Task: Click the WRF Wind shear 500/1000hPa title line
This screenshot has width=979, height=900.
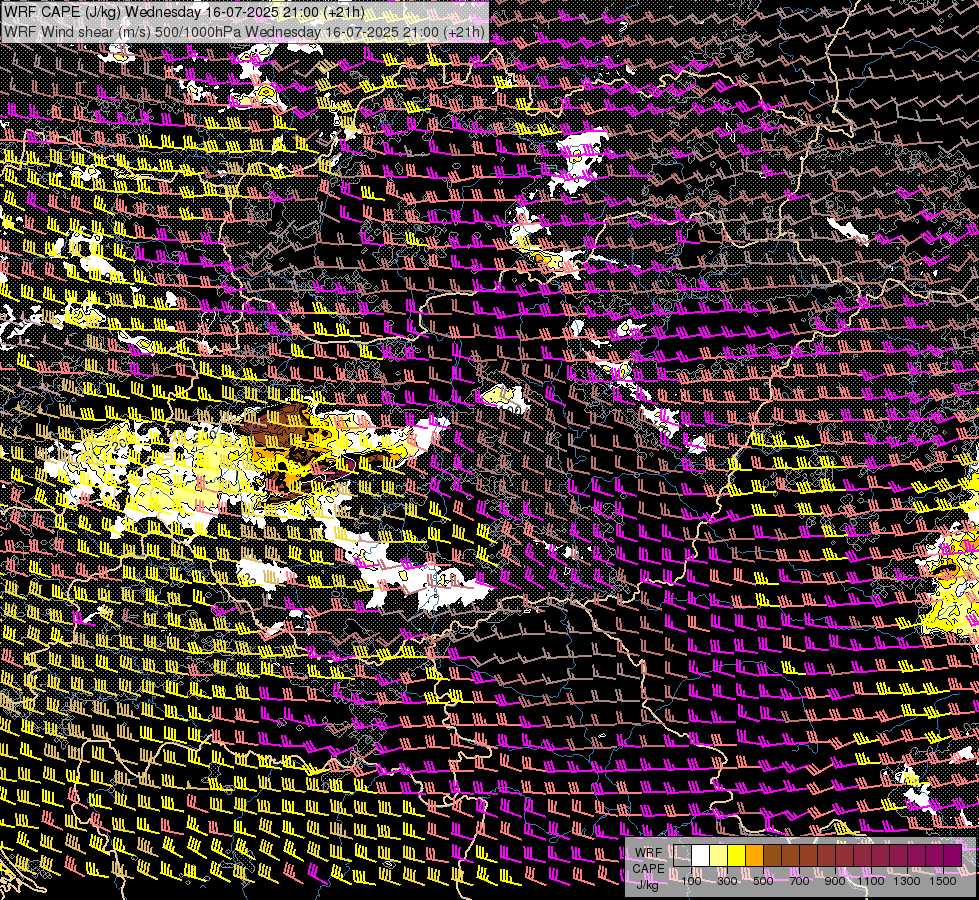Action: pos(244,32)
